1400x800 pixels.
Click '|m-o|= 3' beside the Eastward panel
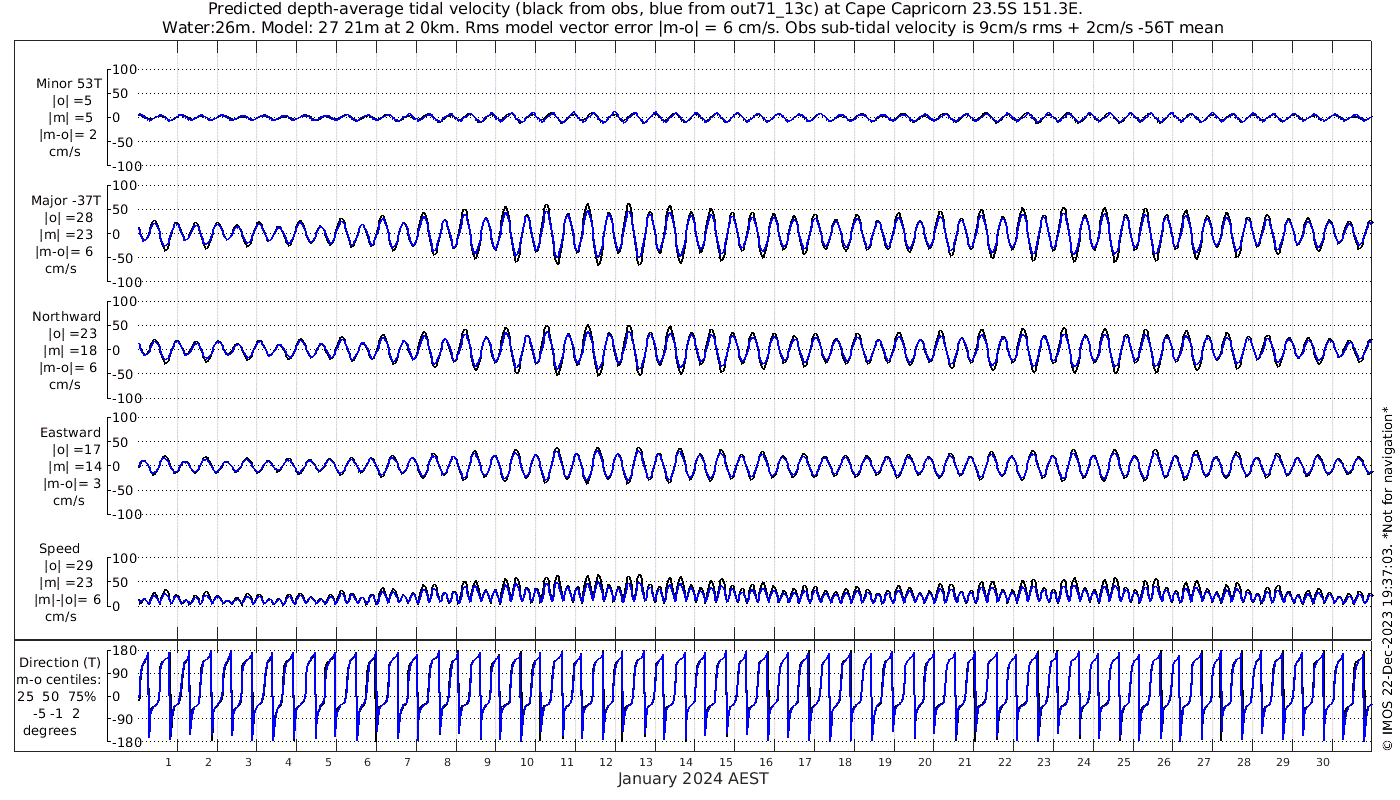click(x=72, y=484)
